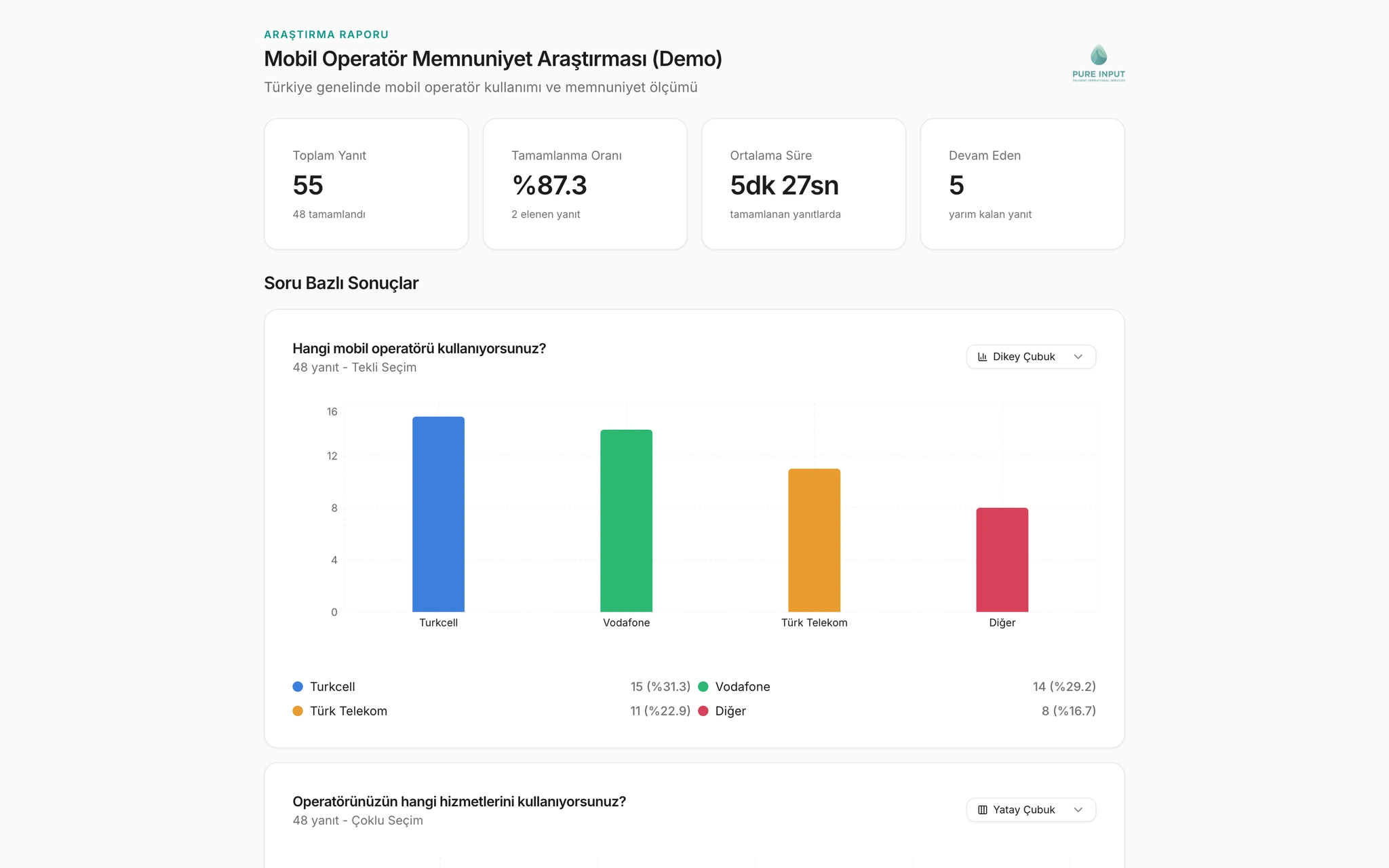
Task: Click the red Diğer bar in chart
Action: pyautogui.click(x=1002, y=559)
